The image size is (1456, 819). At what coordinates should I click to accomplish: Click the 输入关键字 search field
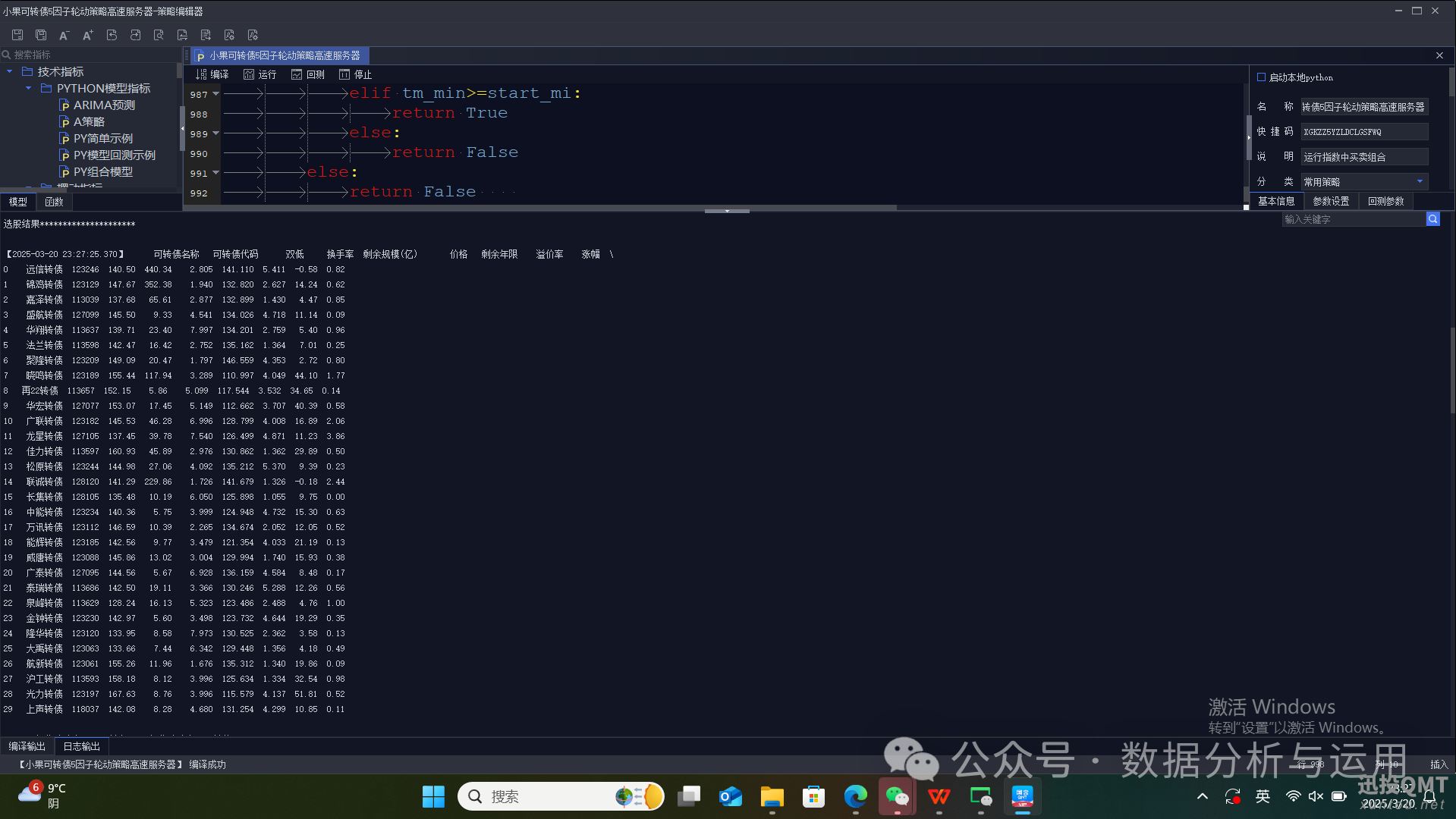click(1354, 219)
